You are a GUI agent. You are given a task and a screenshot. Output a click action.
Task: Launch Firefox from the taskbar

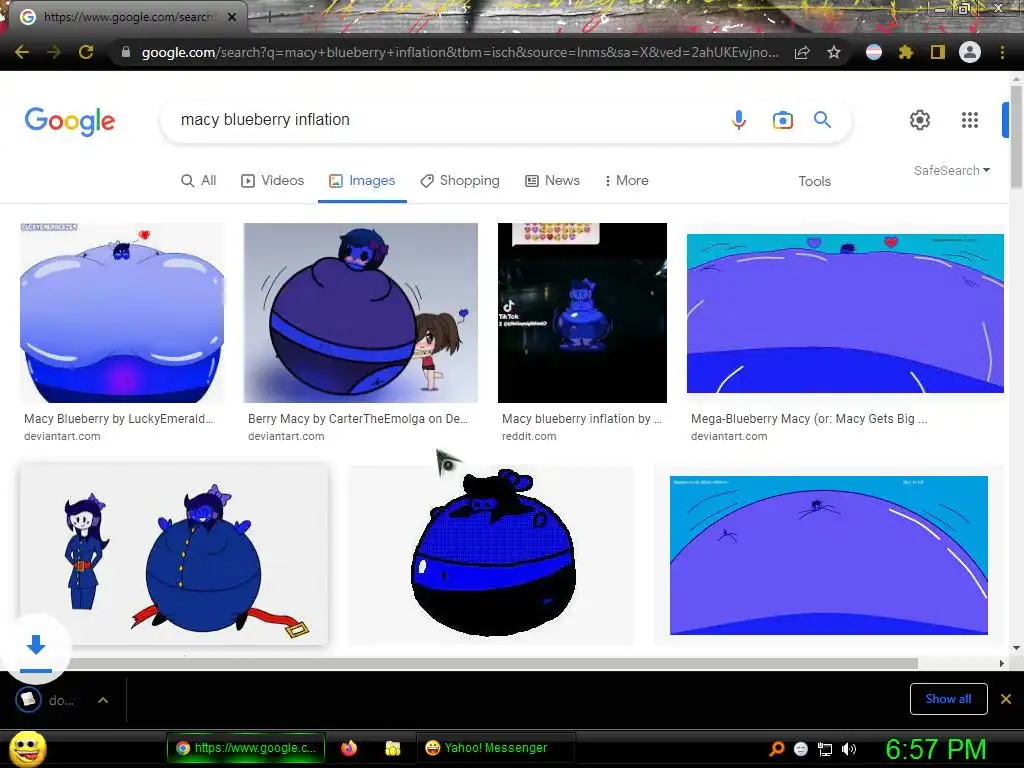point(349,748)
